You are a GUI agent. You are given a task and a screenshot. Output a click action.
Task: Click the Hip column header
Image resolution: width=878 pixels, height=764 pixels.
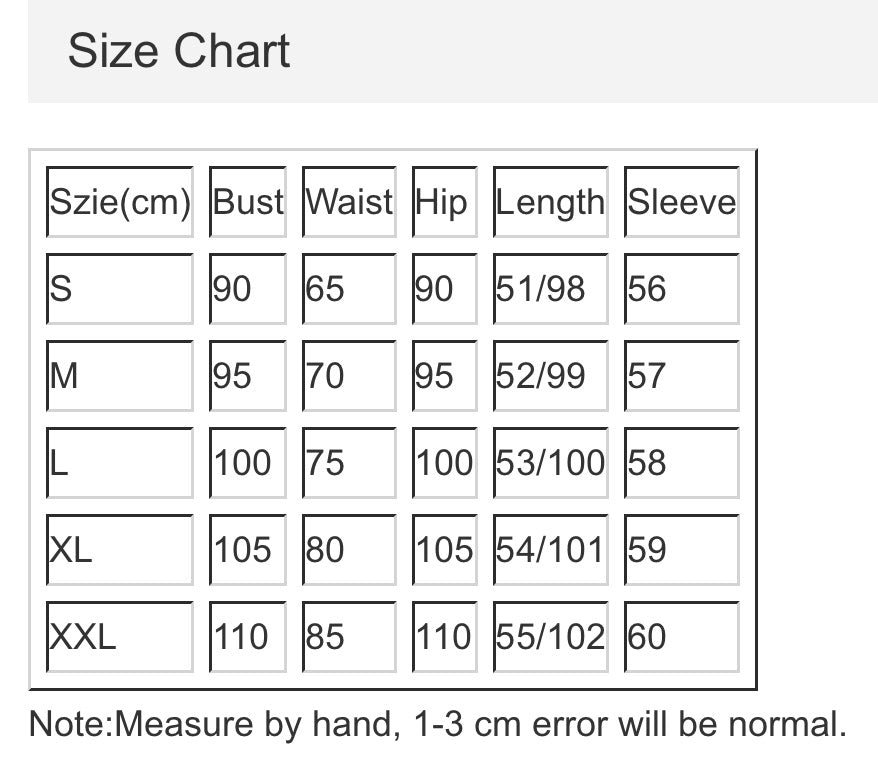[x=442, y=202]
